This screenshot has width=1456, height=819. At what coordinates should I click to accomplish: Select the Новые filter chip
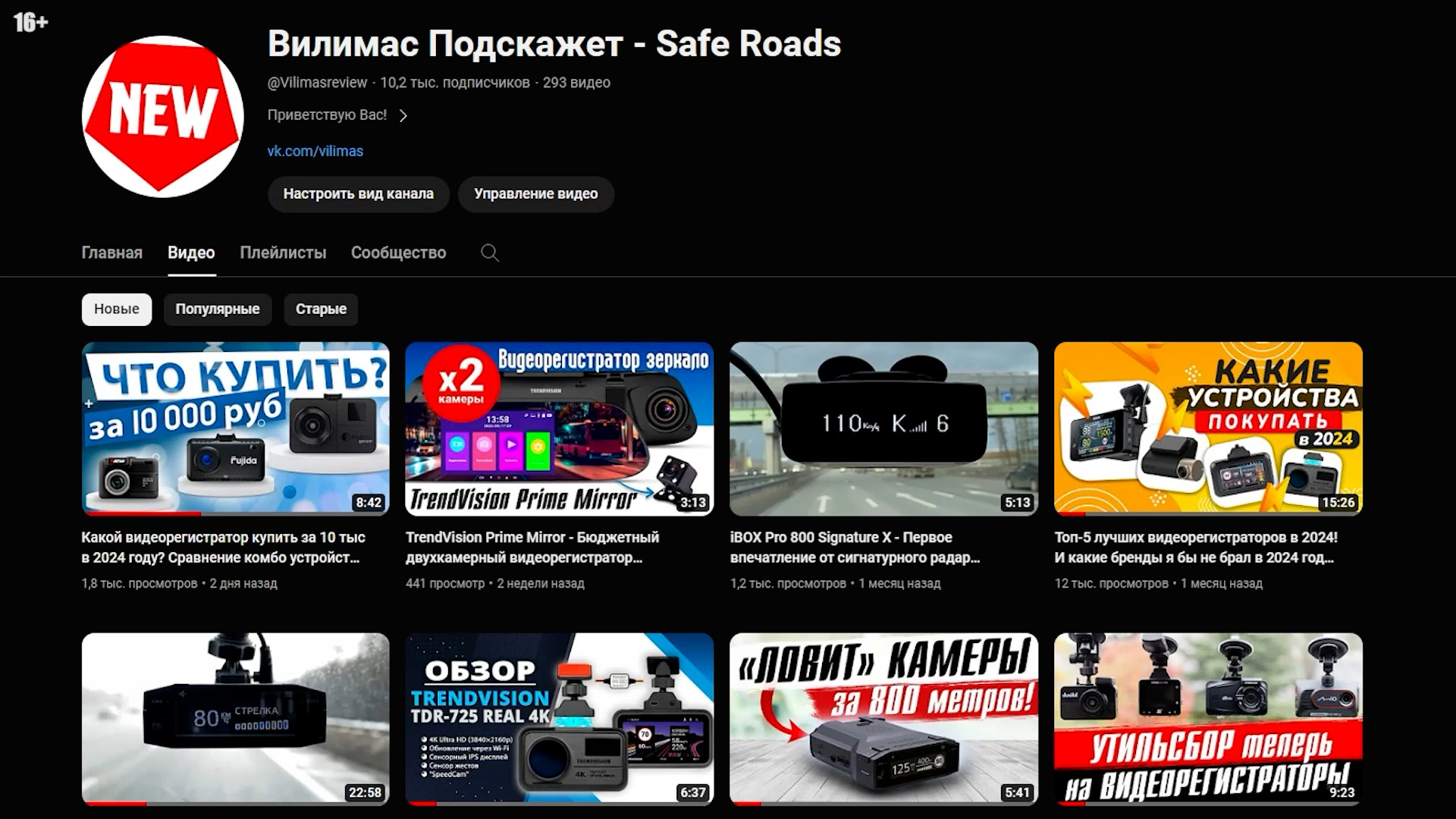pos(117,309)
